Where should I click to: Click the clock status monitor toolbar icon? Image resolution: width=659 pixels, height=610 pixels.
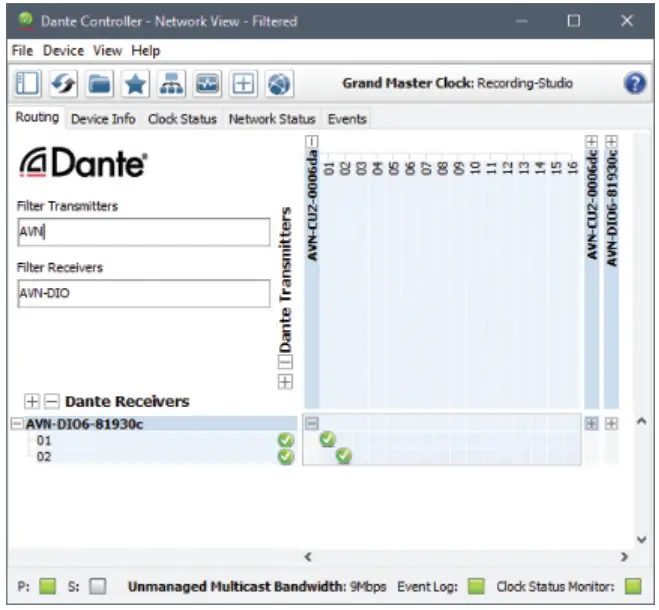(207, 84)
